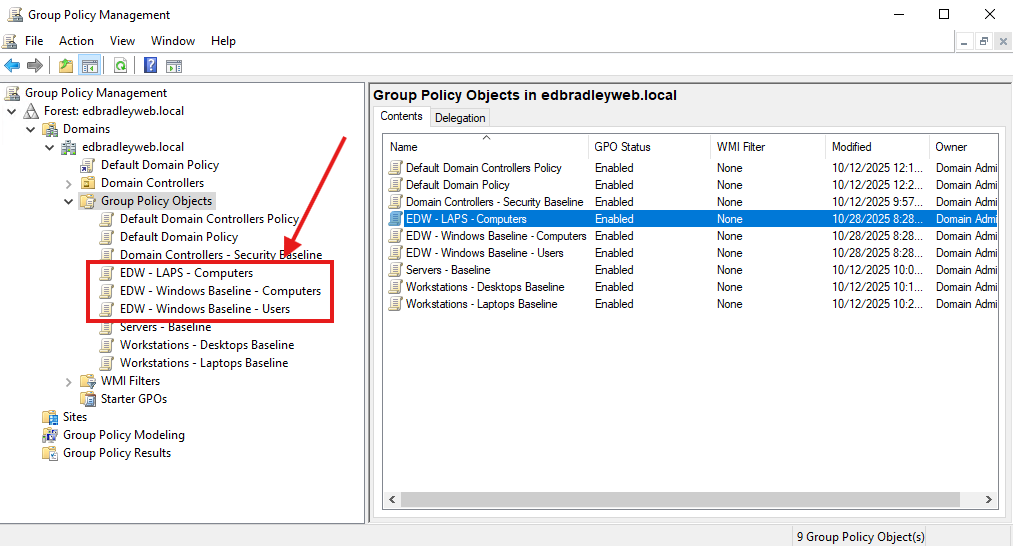Collapse the edbradleyweb.local domain node
The width and height of the screenshot is (1013, 546).
tap(50, 147)
